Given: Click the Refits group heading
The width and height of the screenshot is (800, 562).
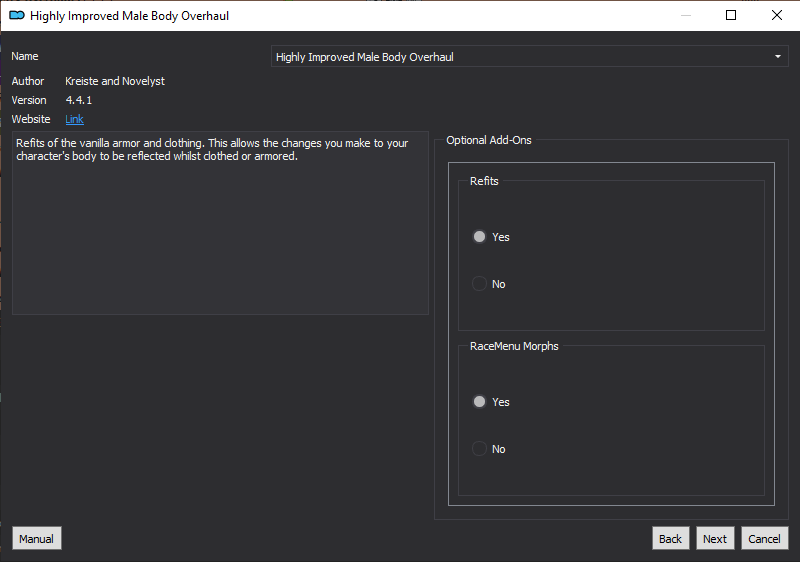Looking at the screenshot, I should 484,181.
